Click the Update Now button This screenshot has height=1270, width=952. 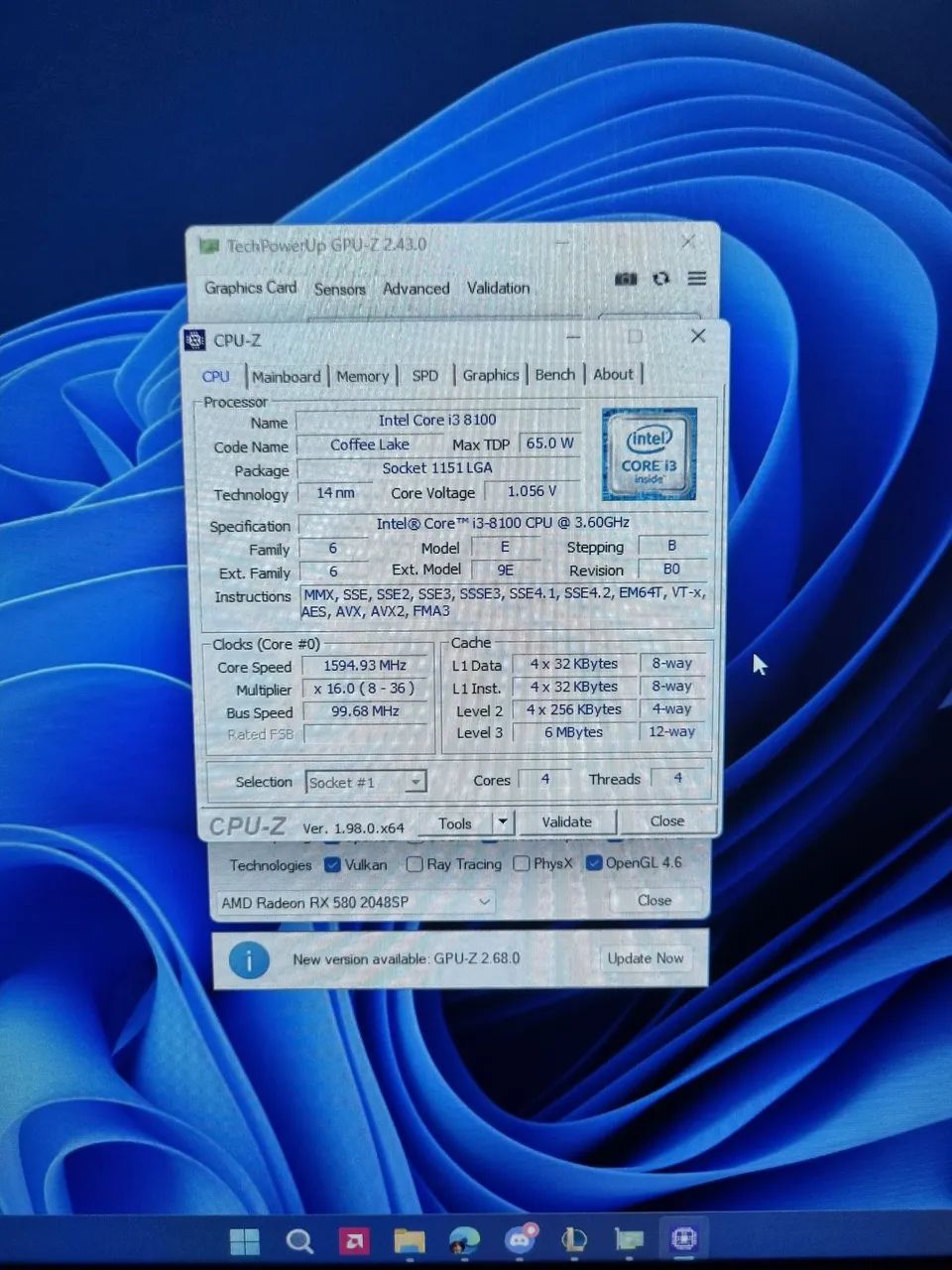point(645,958)
